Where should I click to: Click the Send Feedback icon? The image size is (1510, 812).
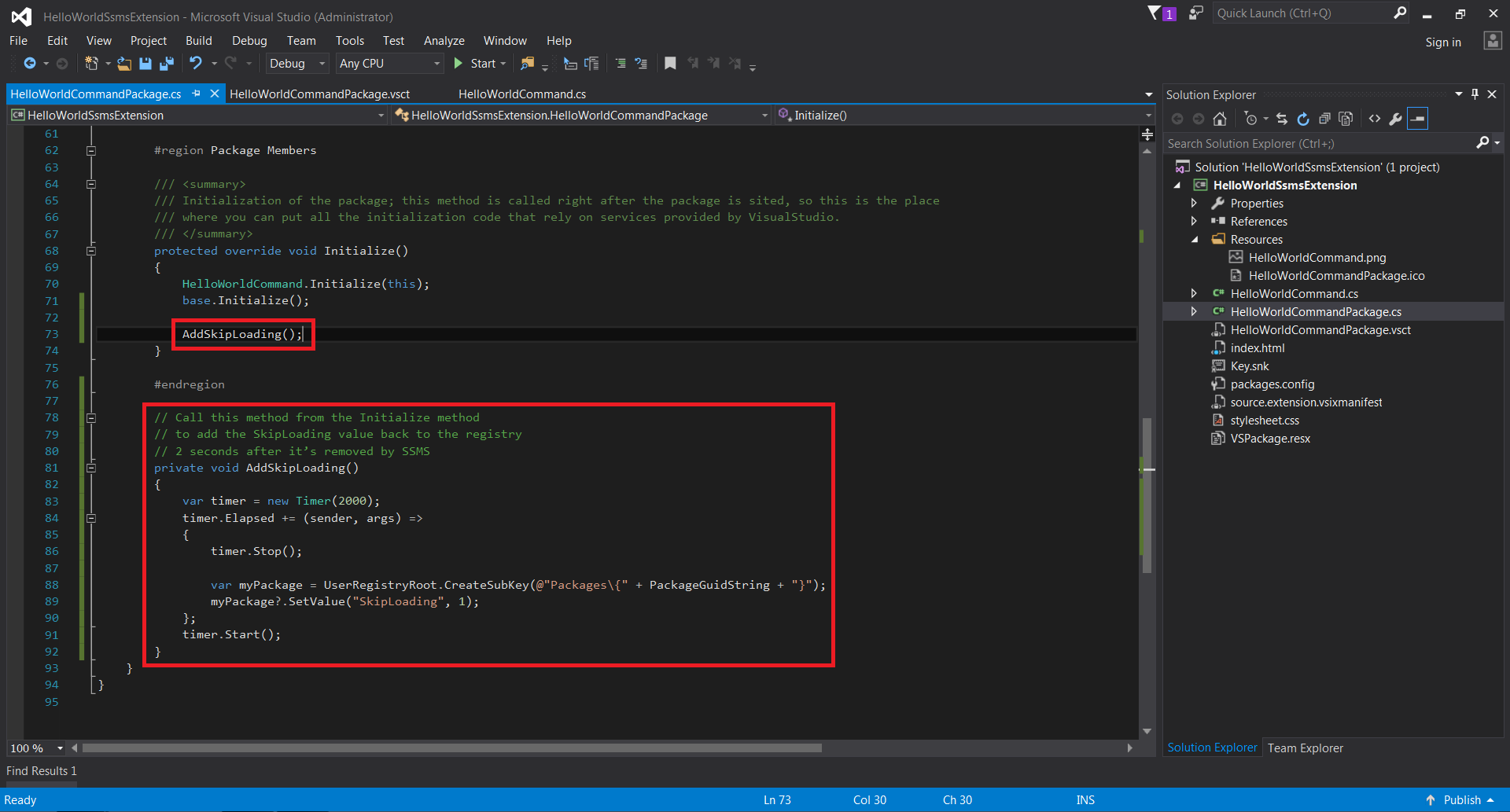[x=1195, y=13]
